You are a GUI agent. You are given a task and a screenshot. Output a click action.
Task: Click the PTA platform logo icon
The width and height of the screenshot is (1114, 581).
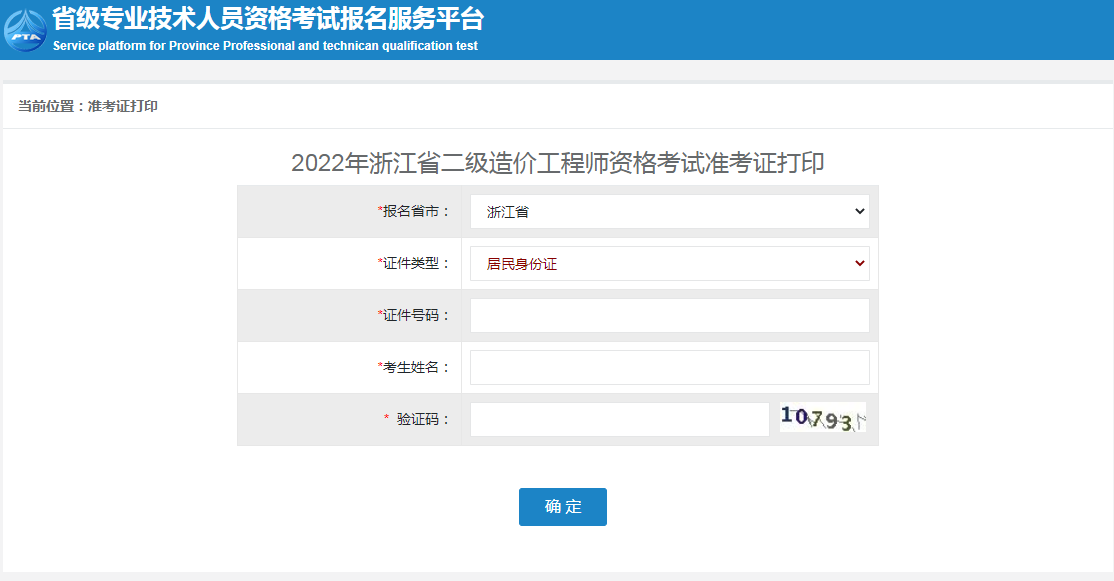pyautogui.click(x=25, y=30)
